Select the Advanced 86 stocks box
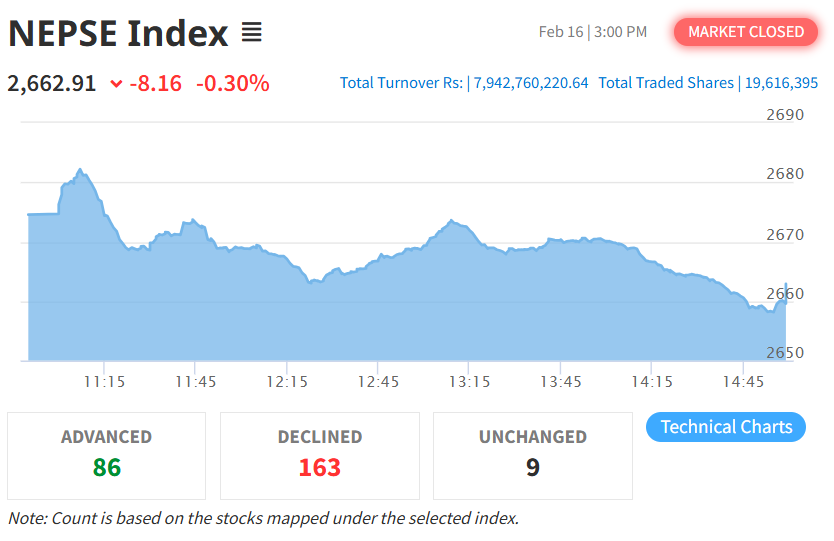The height and width of the screenshot is (541, 834). click(106, 455)
